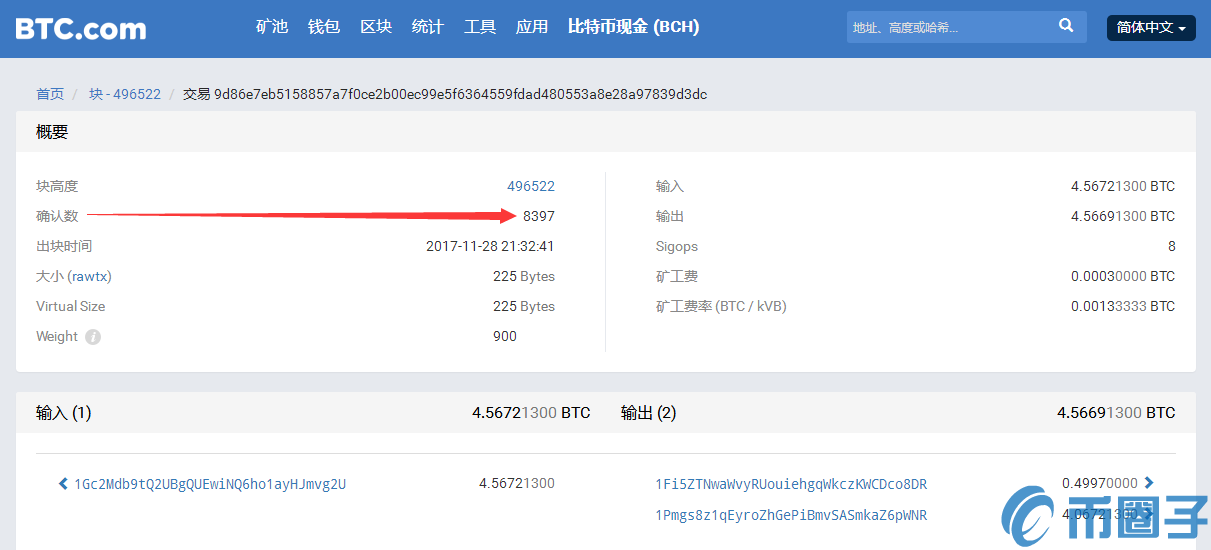Open the 工具 navigation item

pyautogui.click(x=480, y=27)
